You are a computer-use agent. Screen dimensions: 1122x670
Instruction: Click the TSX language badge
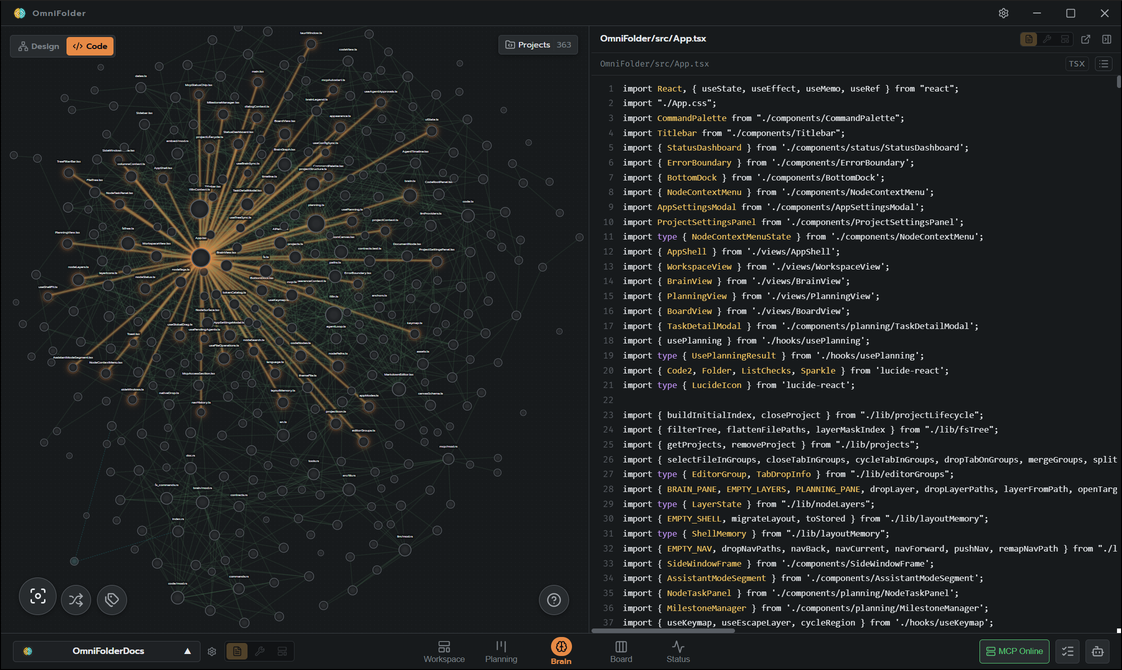tap(1076, 64)
